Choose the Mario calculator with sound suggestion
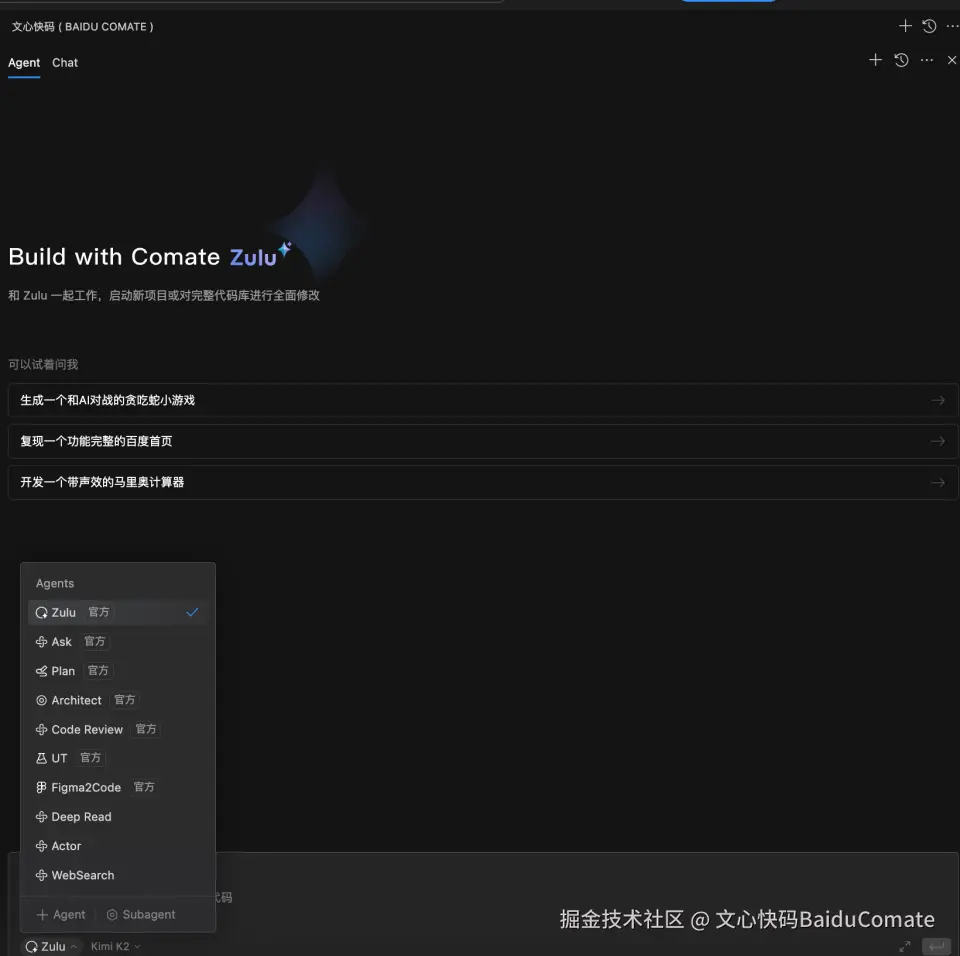The height and width of the screenshot is (956, 960). (x=482, y=483)
